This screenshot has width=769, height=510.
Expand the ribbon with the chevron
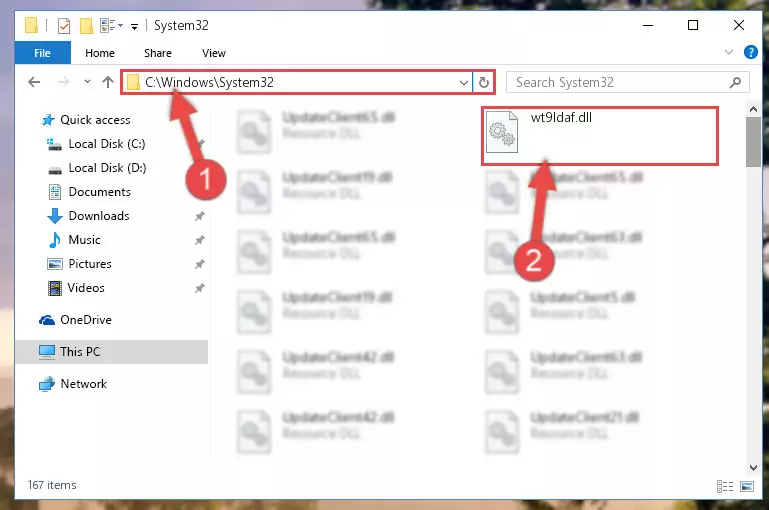(729, 52)
